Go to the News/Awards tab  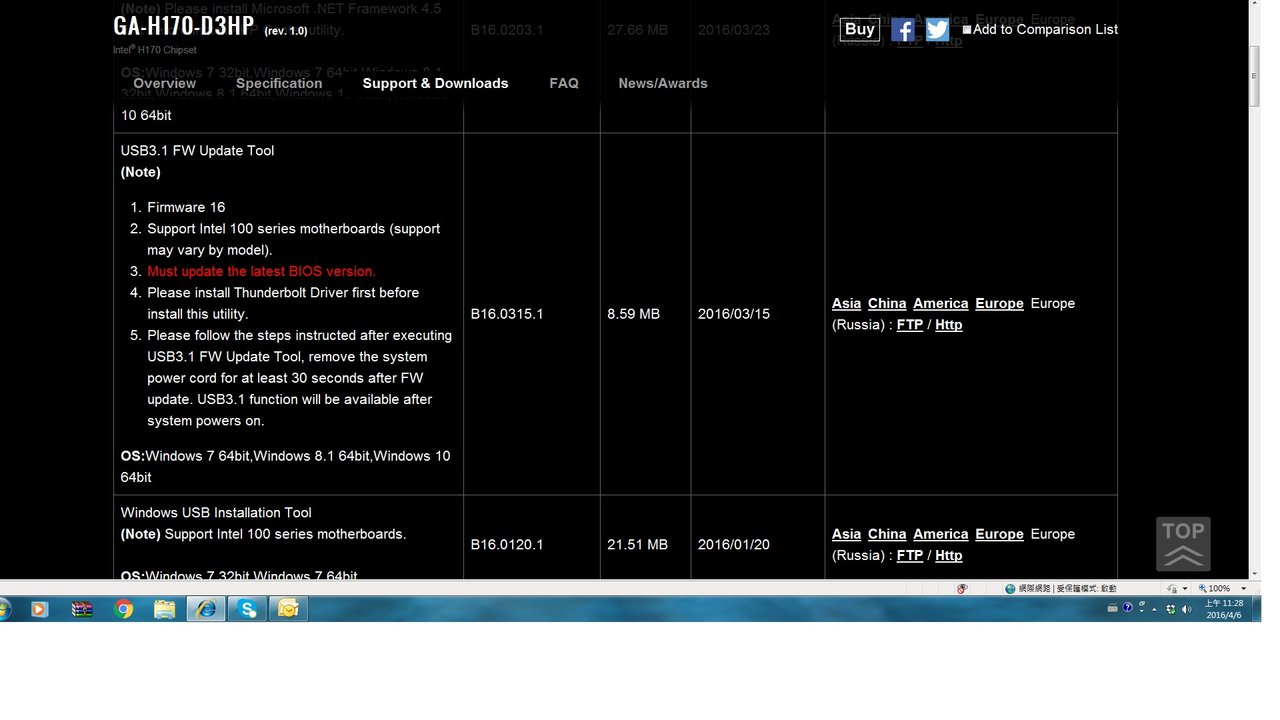click(662, 83)
